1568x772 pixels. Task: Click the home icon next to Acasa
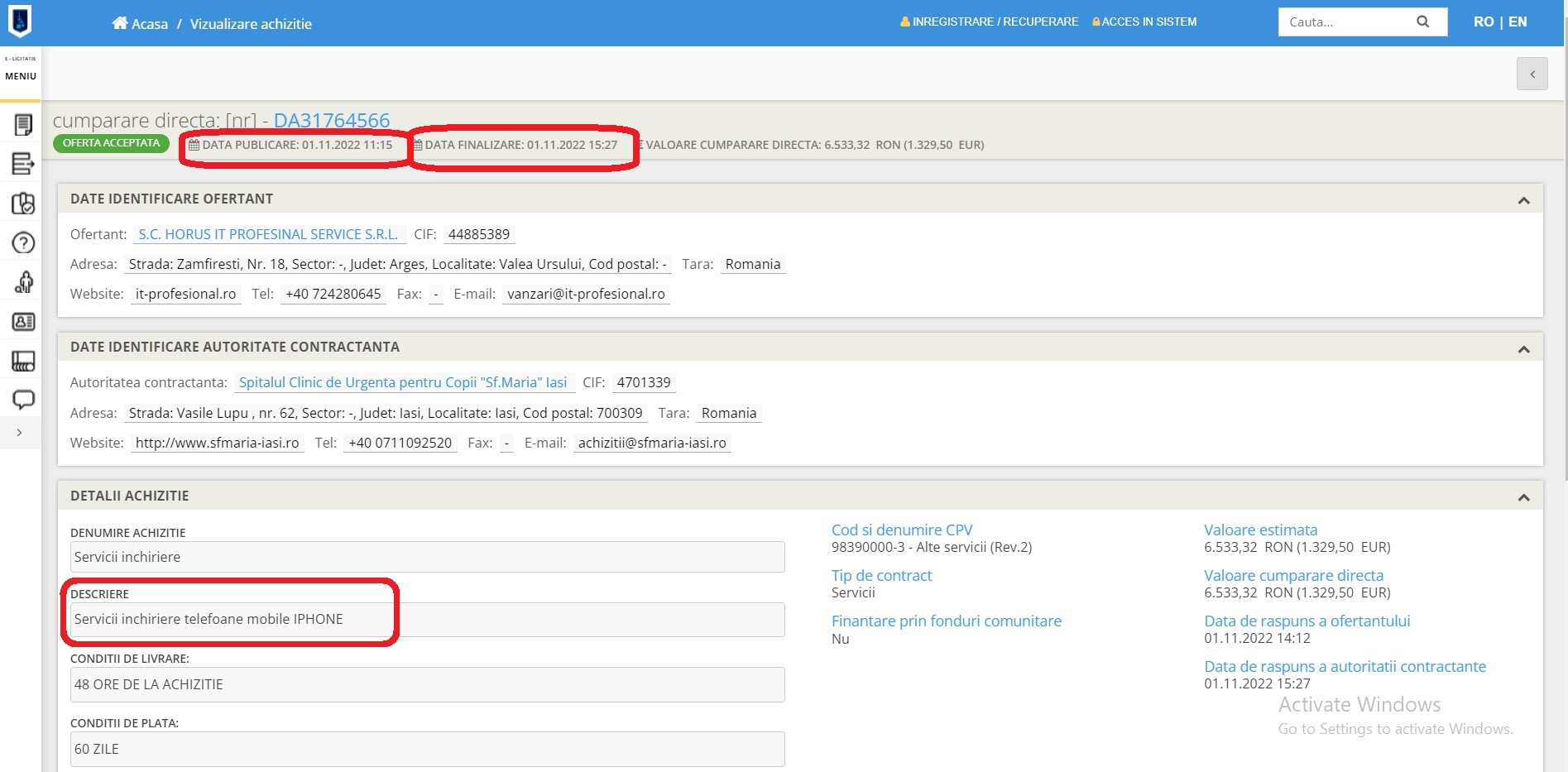[120, 23]
